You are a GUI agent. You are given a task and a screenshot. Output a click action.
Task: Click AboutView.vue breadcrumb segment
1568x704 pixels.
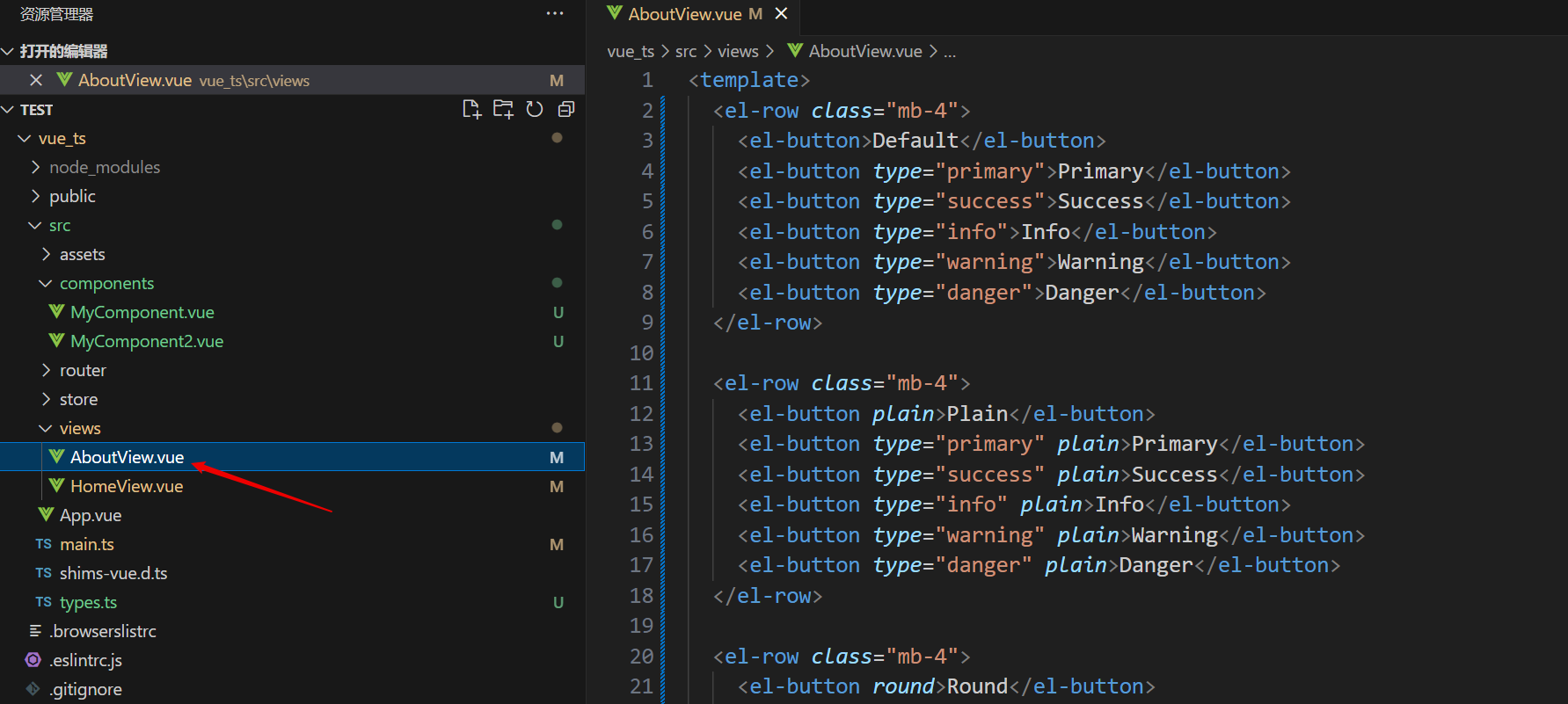(x=865, y=51)
